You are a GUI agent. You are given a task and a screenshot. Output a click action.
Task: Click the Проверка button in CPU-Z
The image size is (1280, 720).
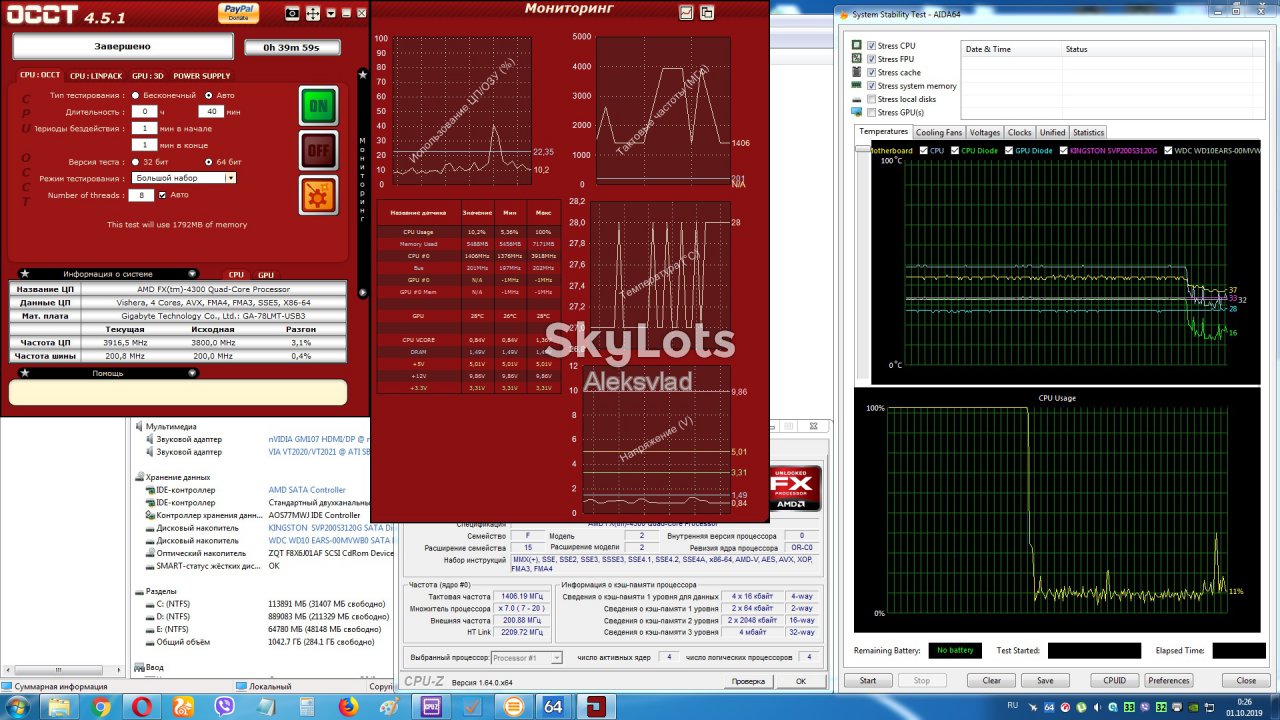748,681
